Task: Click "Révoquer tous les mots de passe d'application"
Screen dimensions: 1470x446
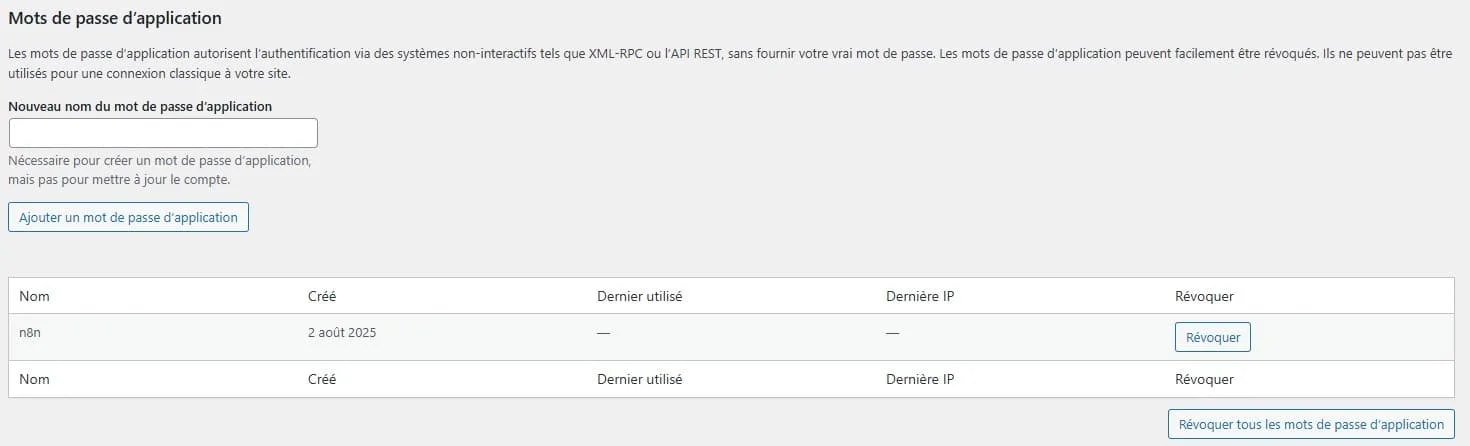Action: 1311,424
